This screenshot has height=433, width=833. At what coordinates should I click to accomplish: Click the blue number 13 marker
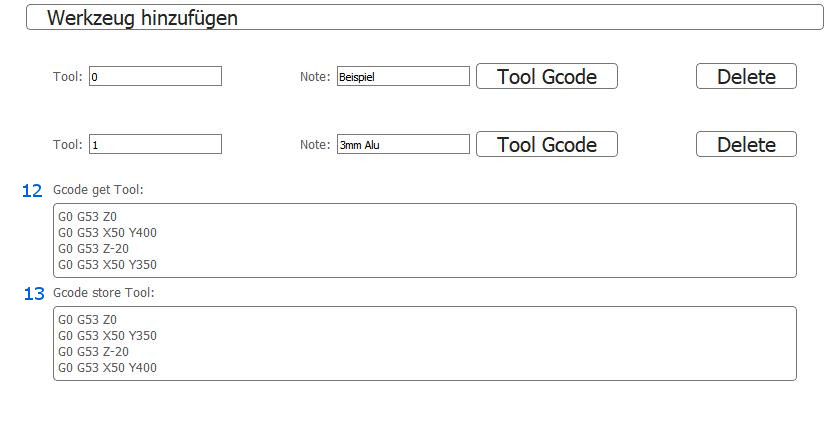pos(34,294)
